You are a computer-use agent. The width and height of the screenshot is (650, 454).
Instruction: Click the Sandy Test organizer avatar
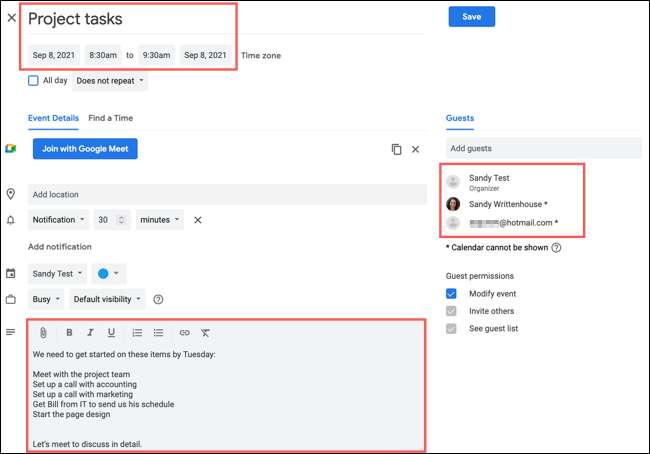pos(453,182)
